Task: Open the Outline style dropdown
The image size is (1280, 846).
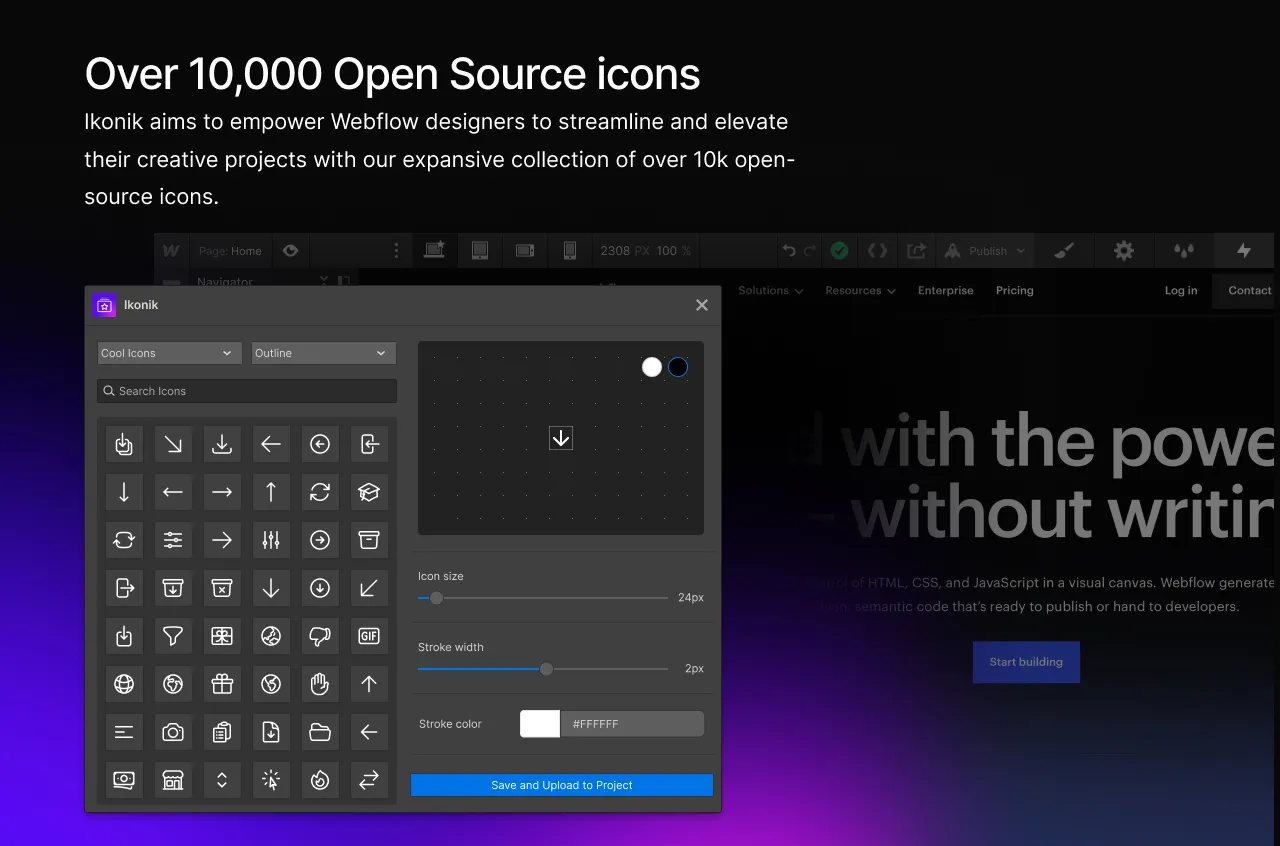Action: point(324,353)
